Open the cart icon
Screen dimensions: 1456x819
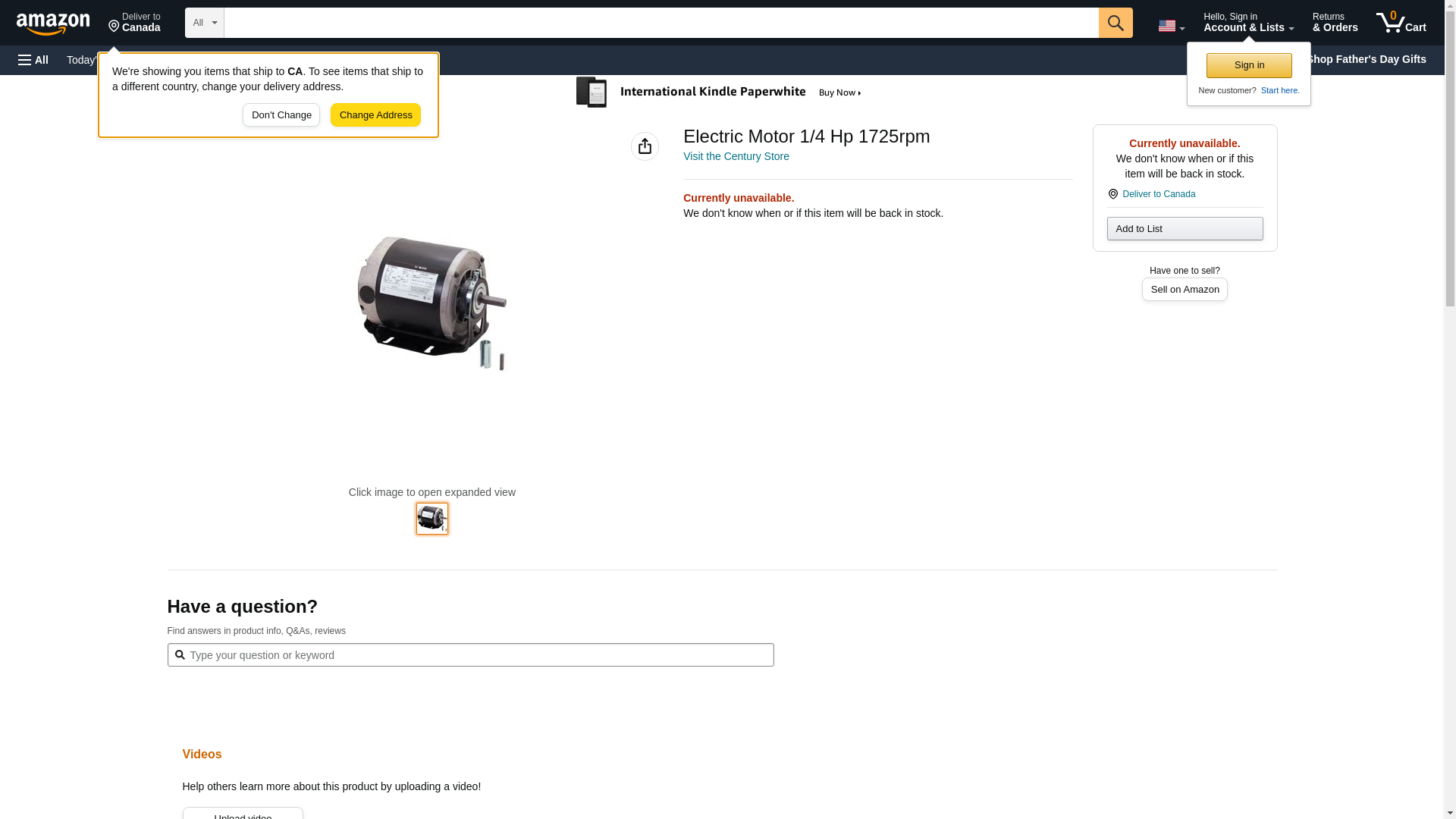(1401, 23)
